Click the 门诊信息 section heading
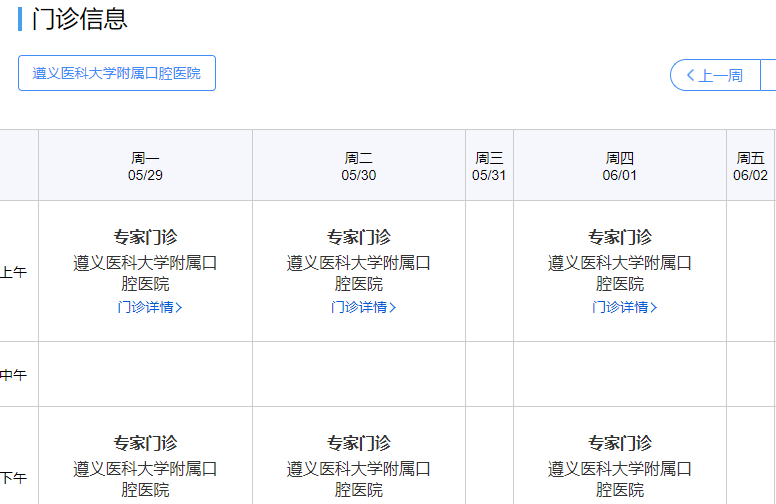This screenshot has width=776, height=504. 80,19
